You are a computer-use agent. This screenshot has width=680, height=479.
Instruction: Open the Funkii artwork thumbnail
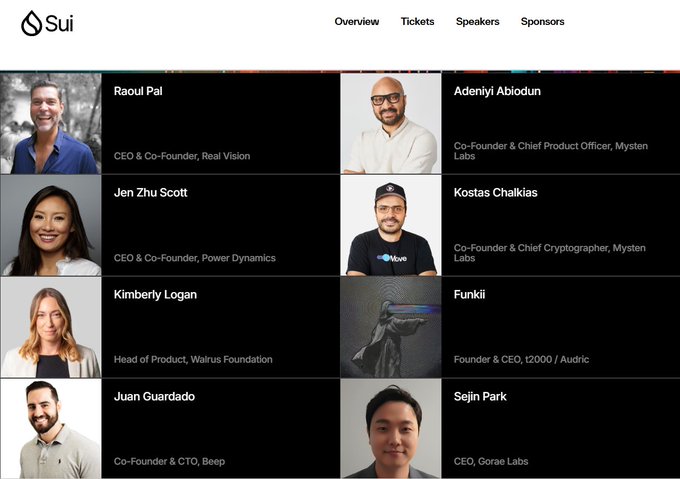tap(391, 327)
